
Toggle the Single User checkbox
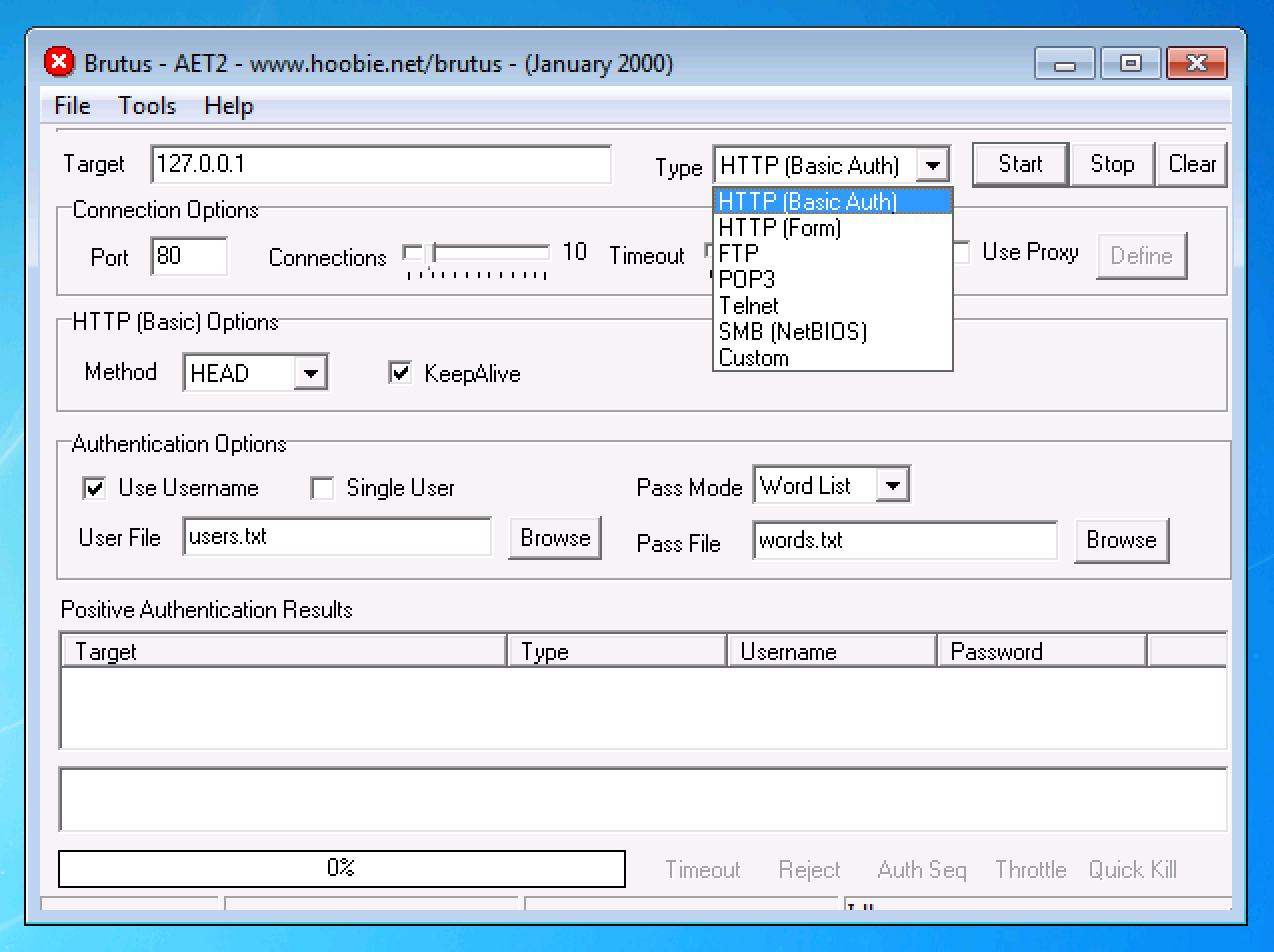[x=322, y=488]
